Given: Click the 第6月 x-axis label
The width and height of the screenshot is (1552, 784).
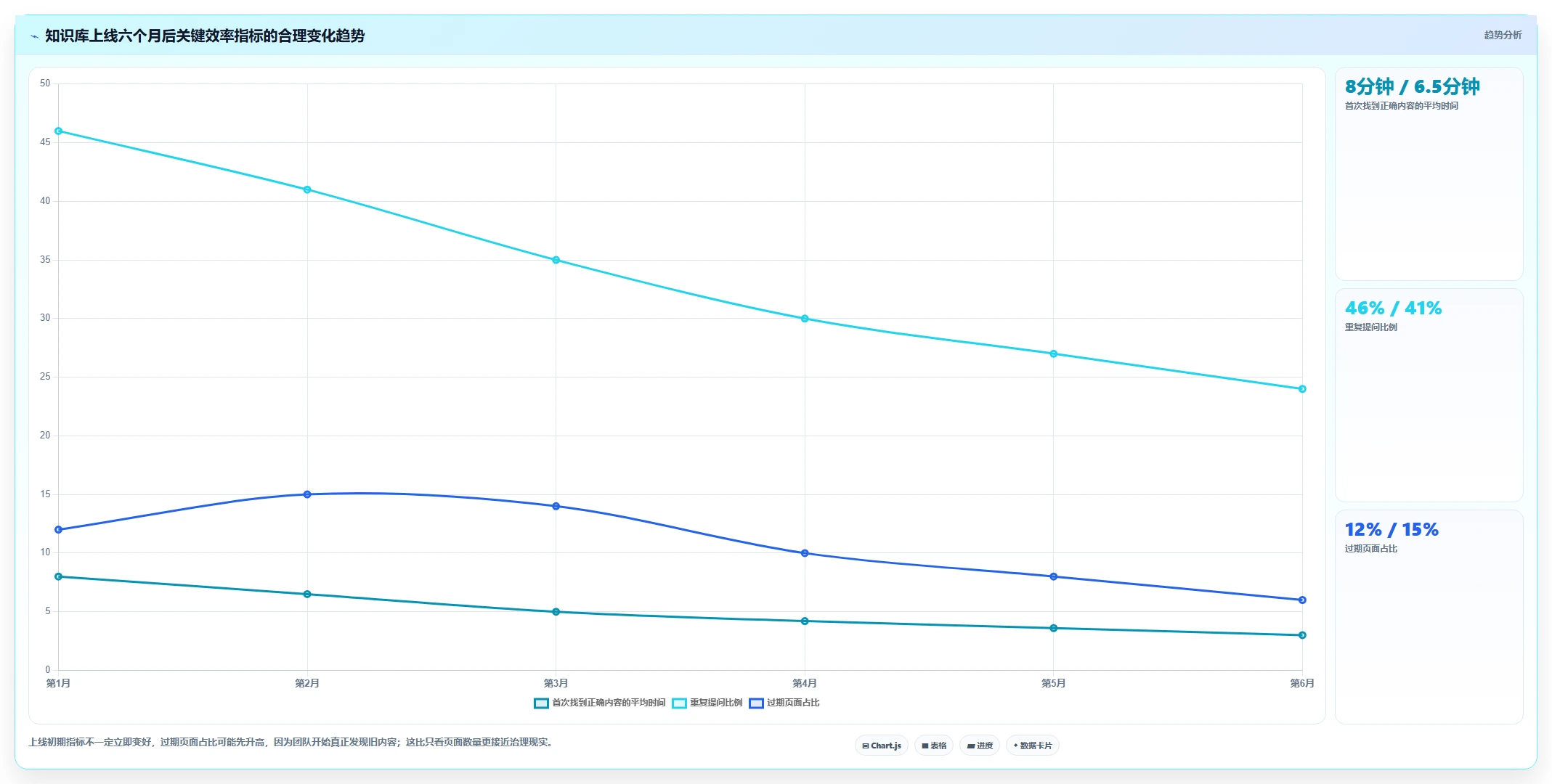Looking at the screenshot, I should [x=1302, y=683].
